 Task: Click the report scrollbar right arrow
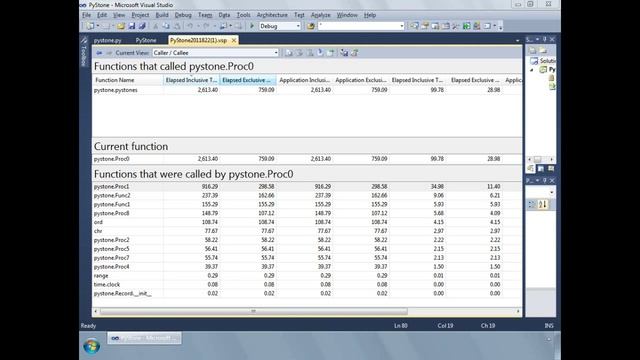(518, 311)
